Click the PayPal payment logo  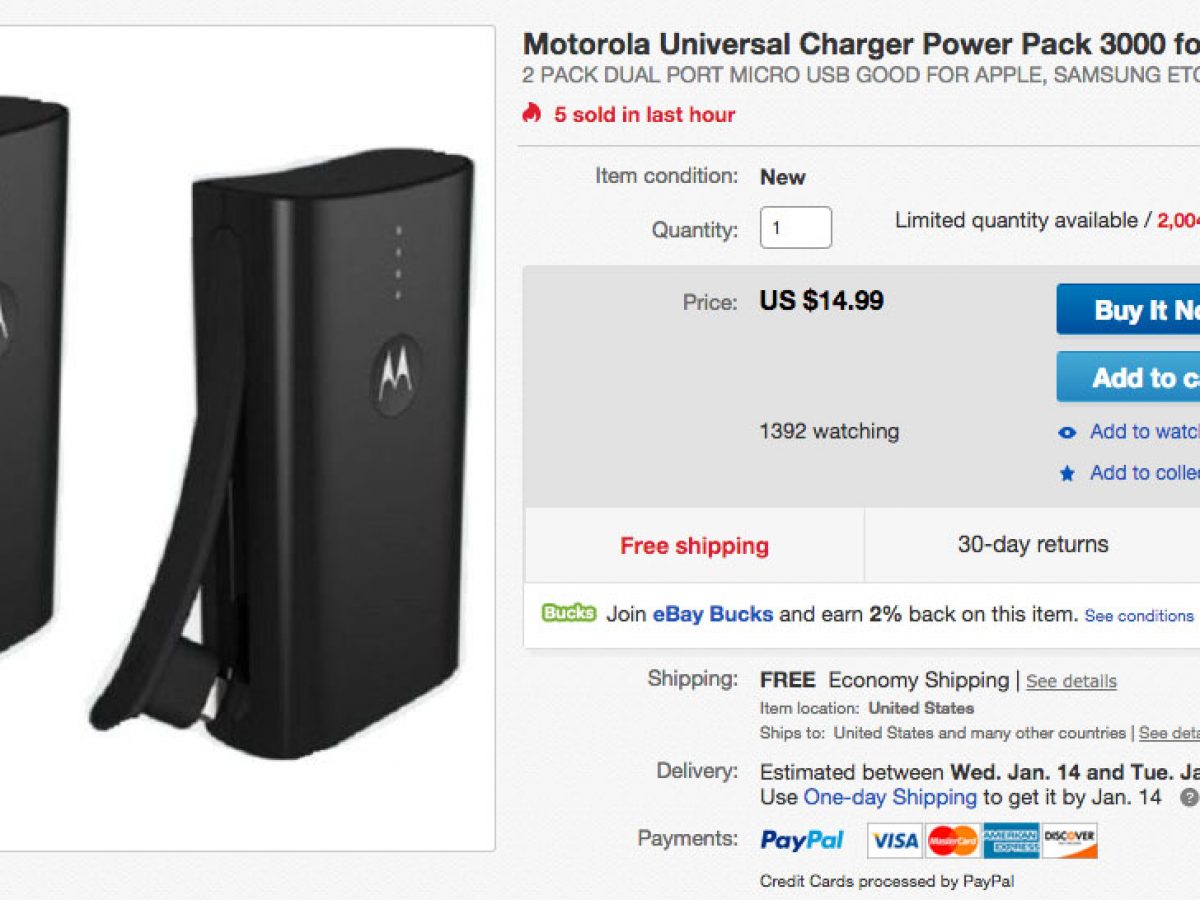click(x=802, y=840)
